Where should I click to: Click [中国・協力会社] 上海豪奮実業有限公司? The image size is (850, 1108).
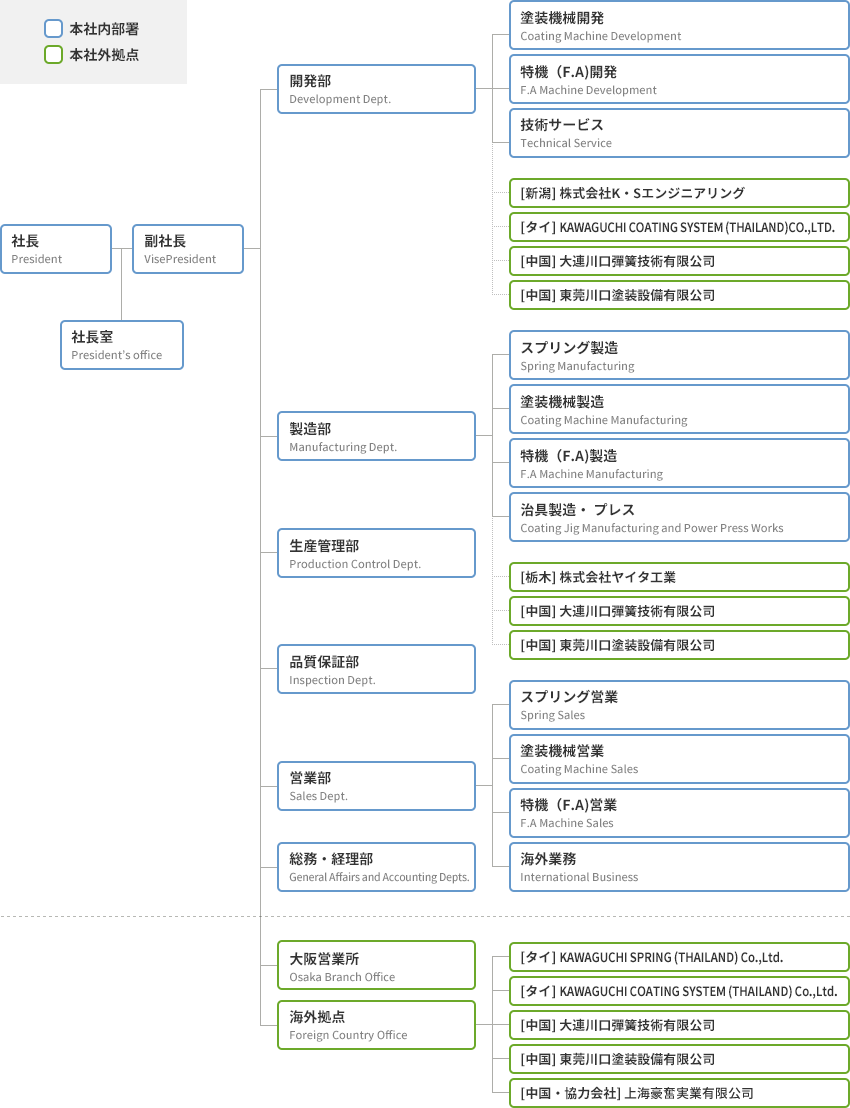679,1093
